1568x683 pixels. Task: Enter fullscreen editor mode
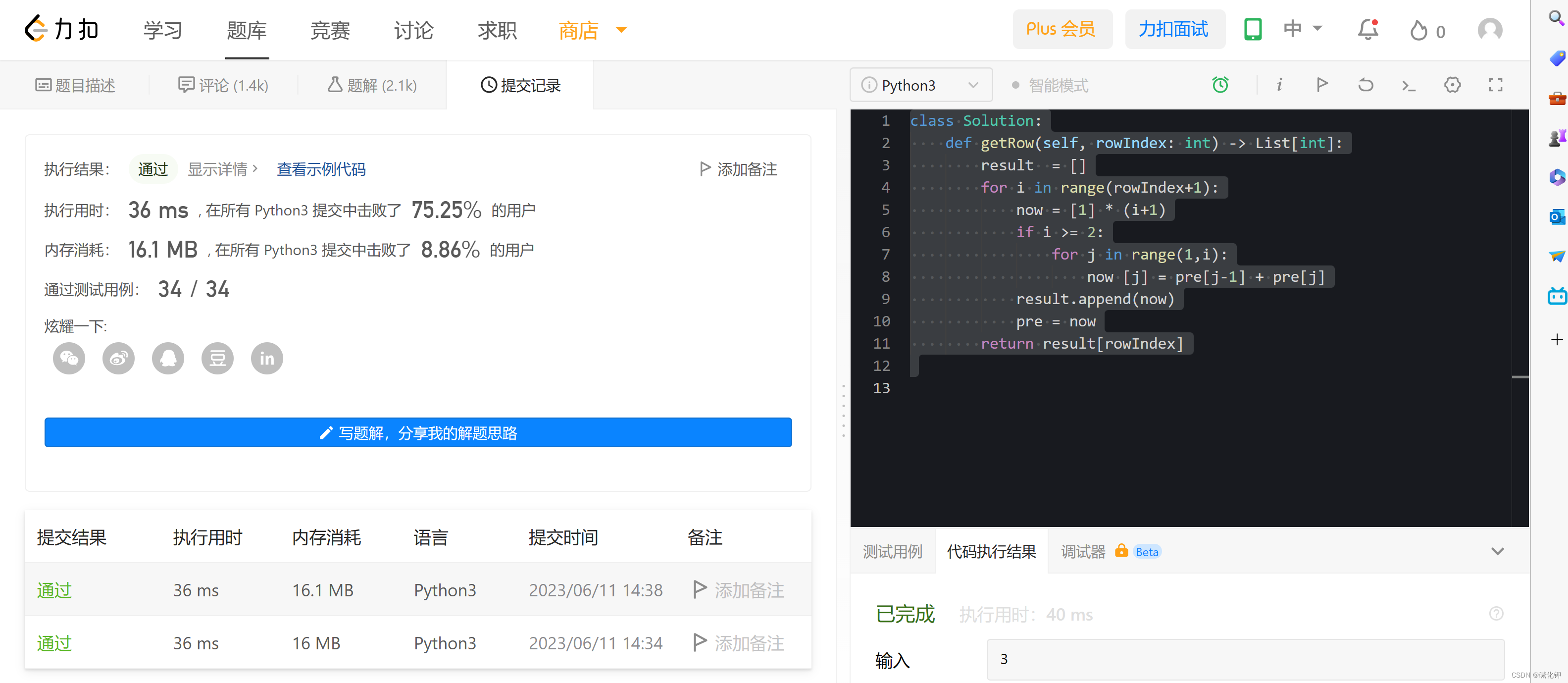click(x=1495, y=85)
